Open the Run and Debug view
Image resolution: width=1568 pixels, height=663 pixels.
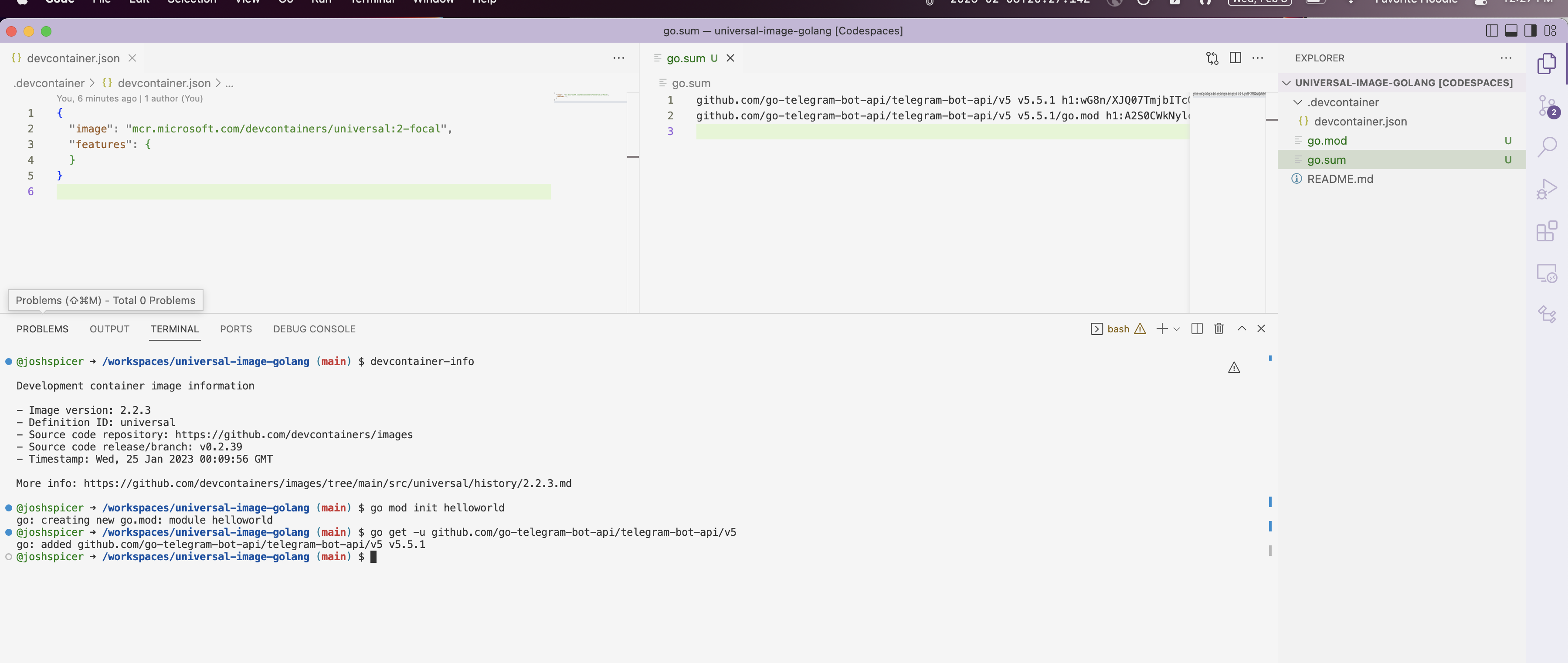pos(1547,189)
